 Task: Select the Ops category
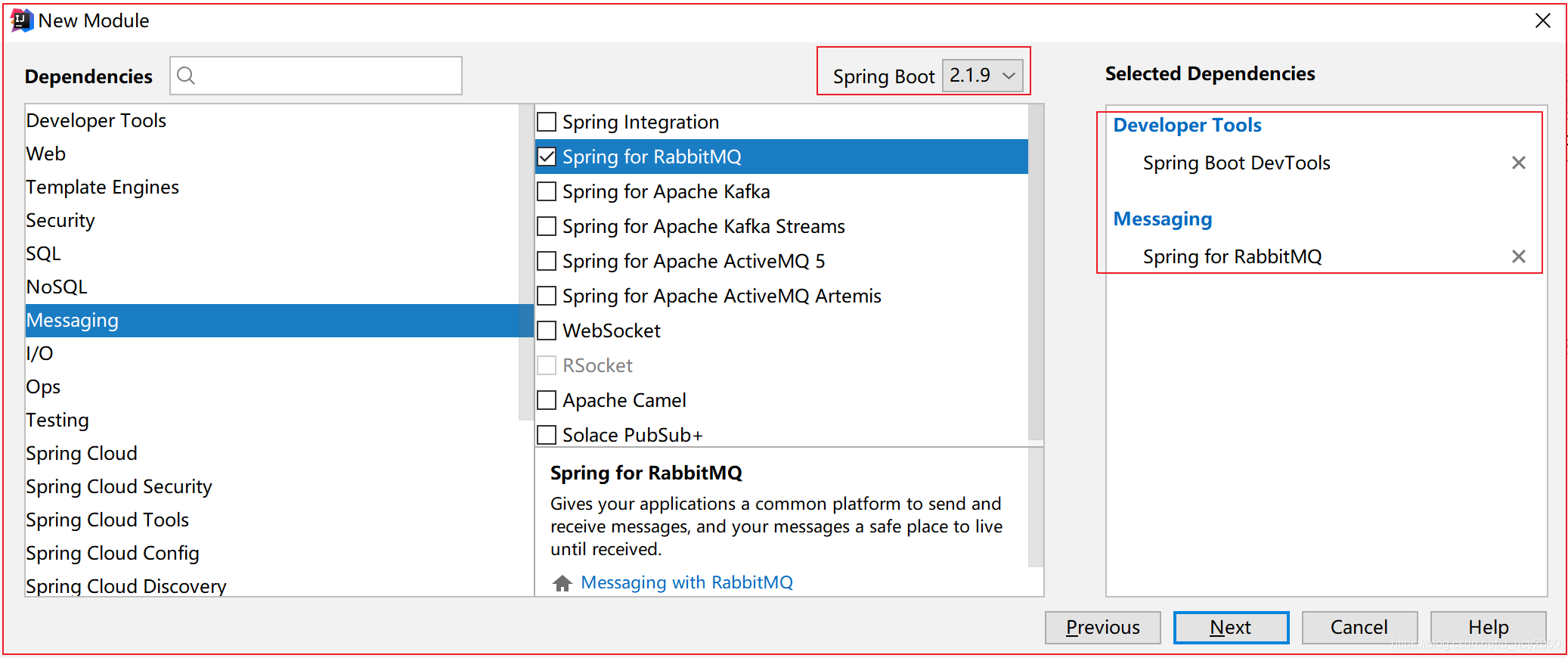coord(272,386)
